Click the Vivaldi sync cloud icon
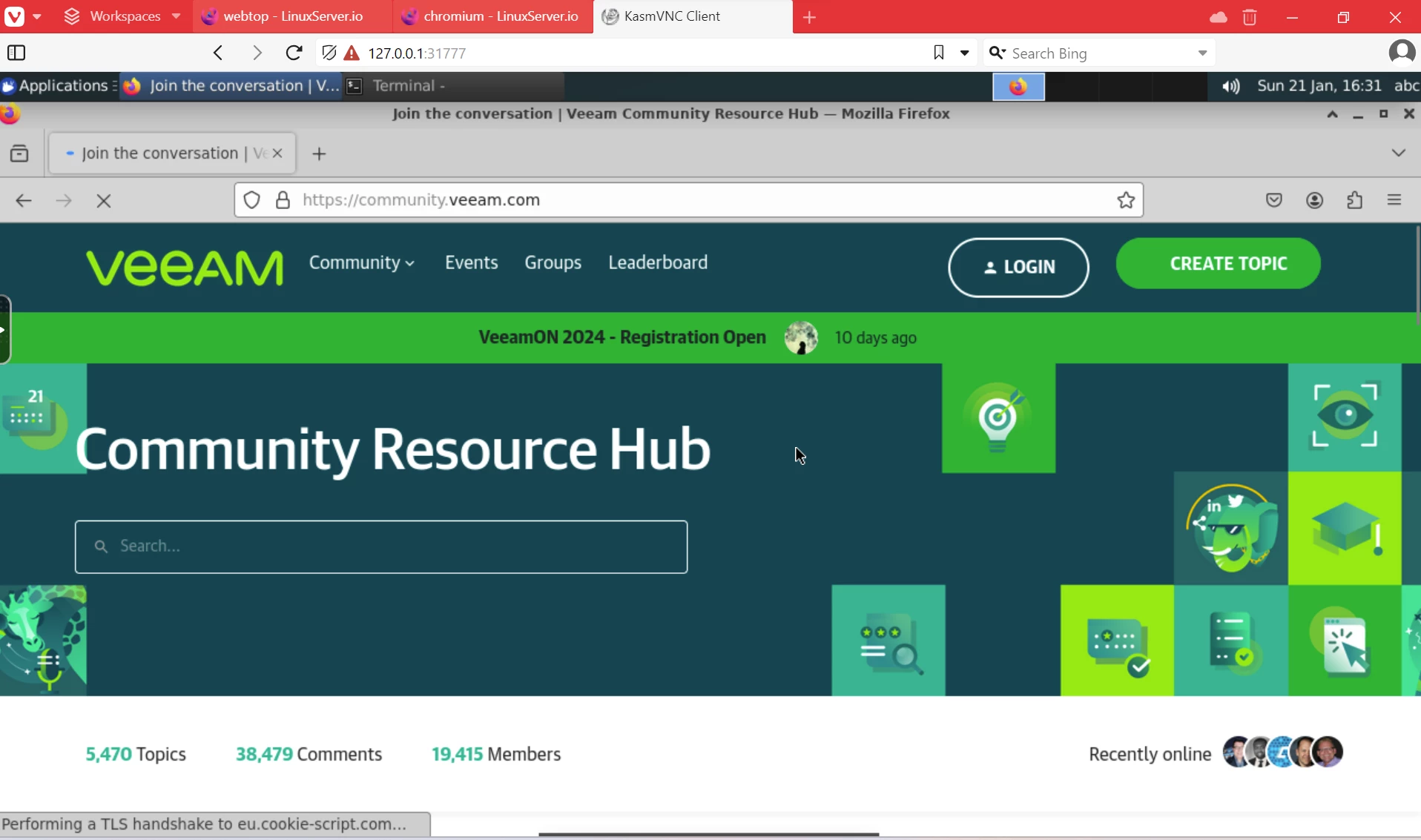The height and width of the screenshot is (840, 1421). coord(1218,16)
